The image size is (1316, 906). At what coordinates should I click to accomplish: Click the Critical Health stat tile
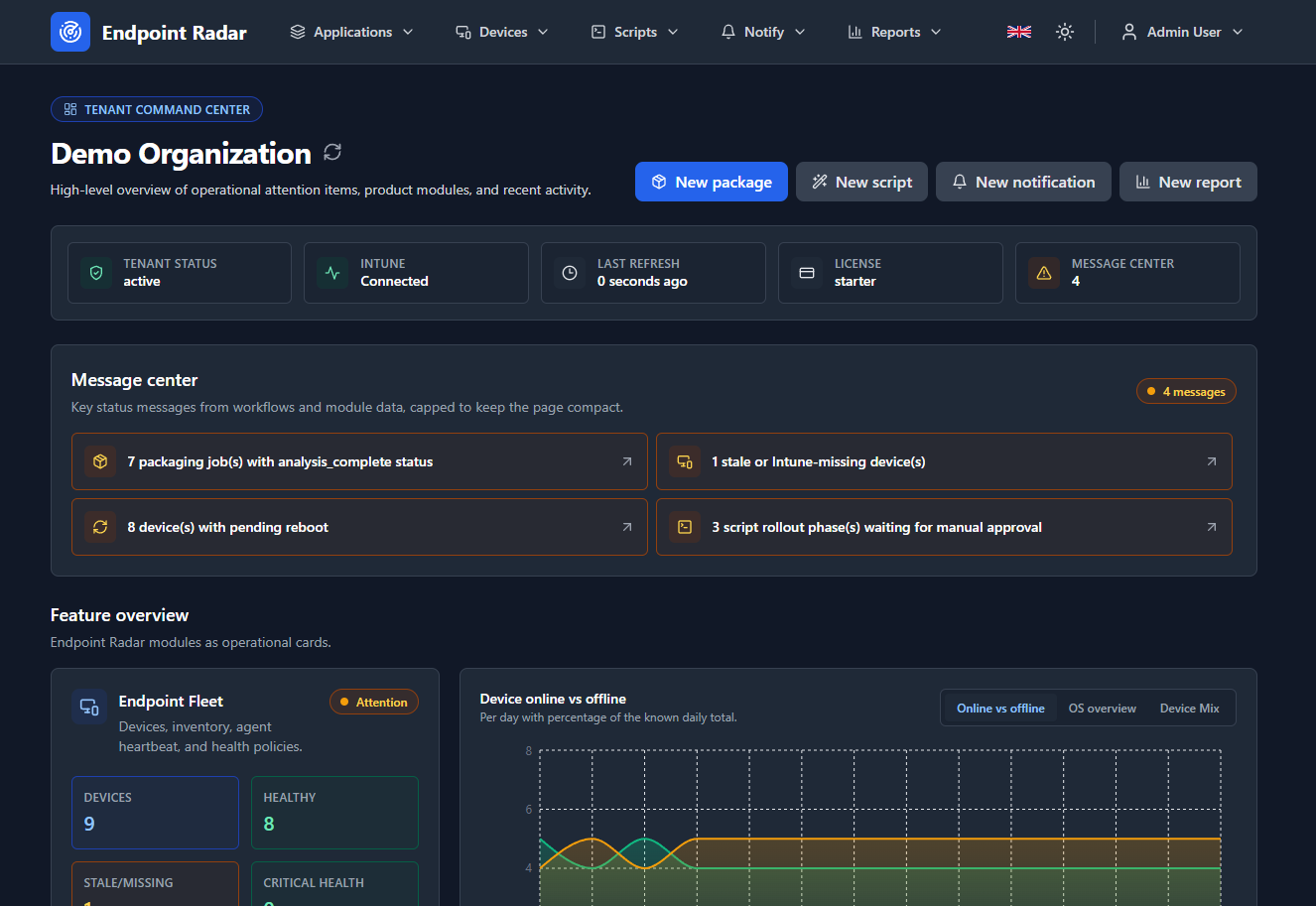pos(334,884)
